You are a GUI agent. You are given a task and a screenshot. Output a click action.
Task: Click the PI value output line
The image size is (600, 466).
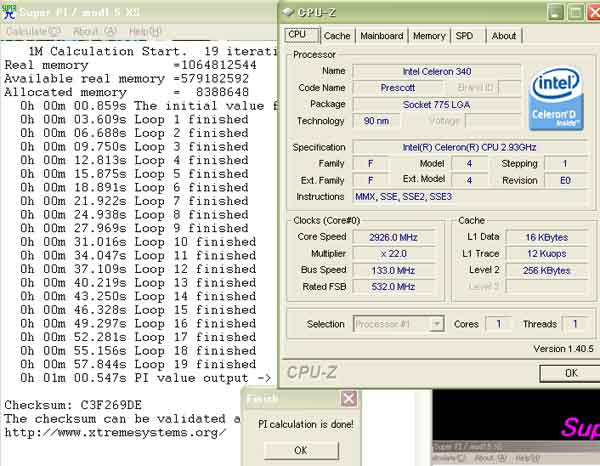146,378
